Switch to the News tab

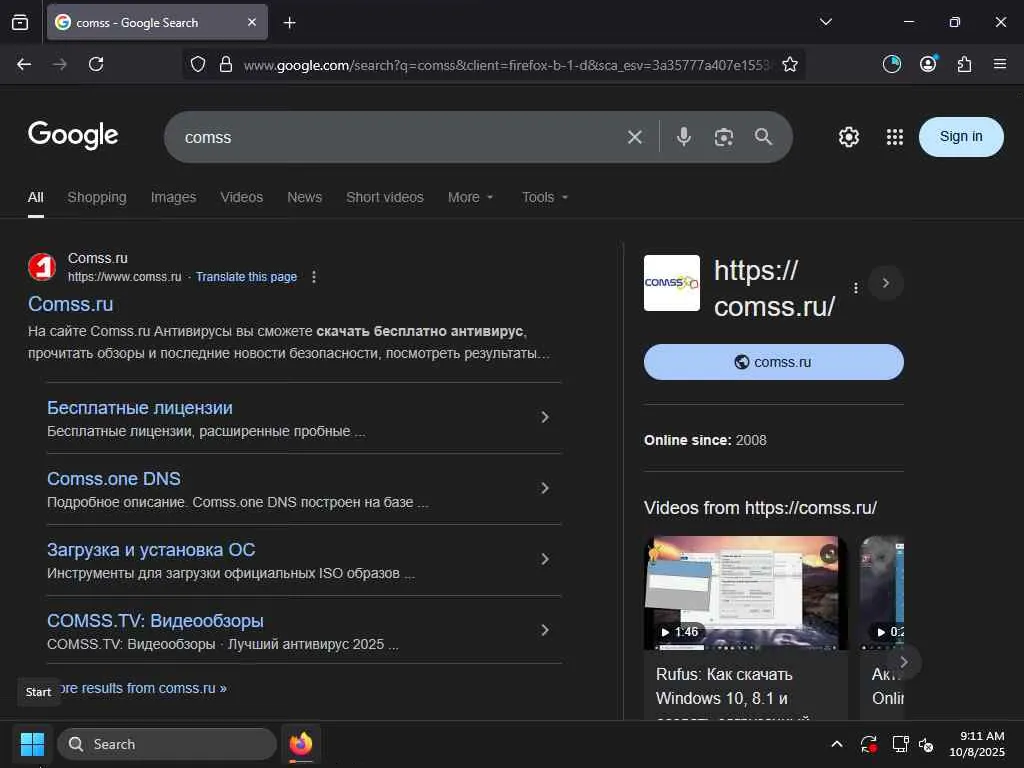point(304,197)
